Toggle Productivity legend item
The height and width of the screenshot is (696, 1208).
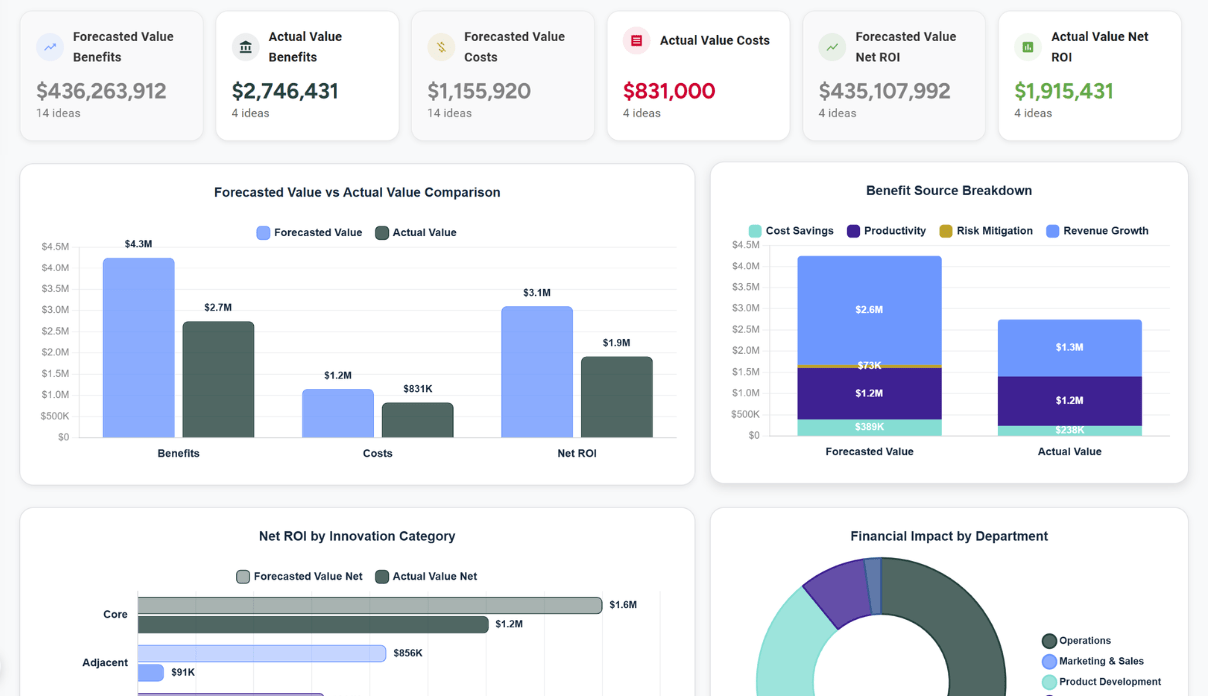coord(886,231)
